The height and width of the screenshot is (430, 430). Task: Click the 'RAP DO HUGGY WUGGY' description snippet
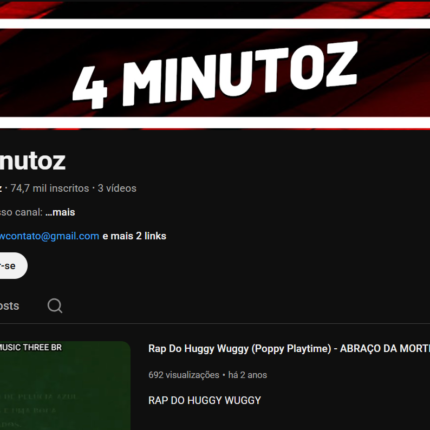coord(205,400)
